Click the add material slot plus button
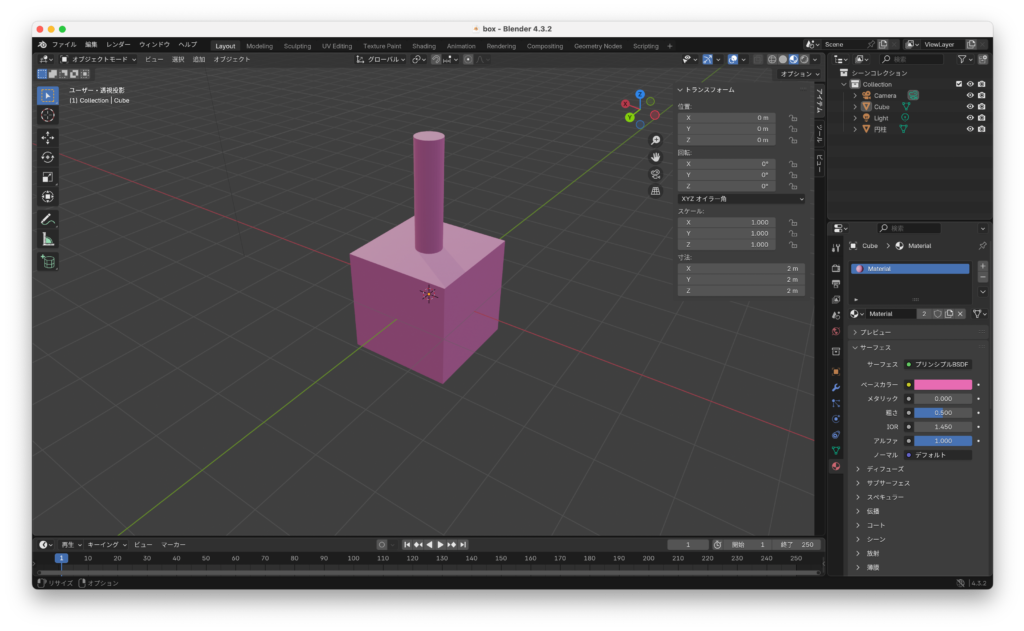Viewport: 1024px width, 631px height. [x=982, y=267]
